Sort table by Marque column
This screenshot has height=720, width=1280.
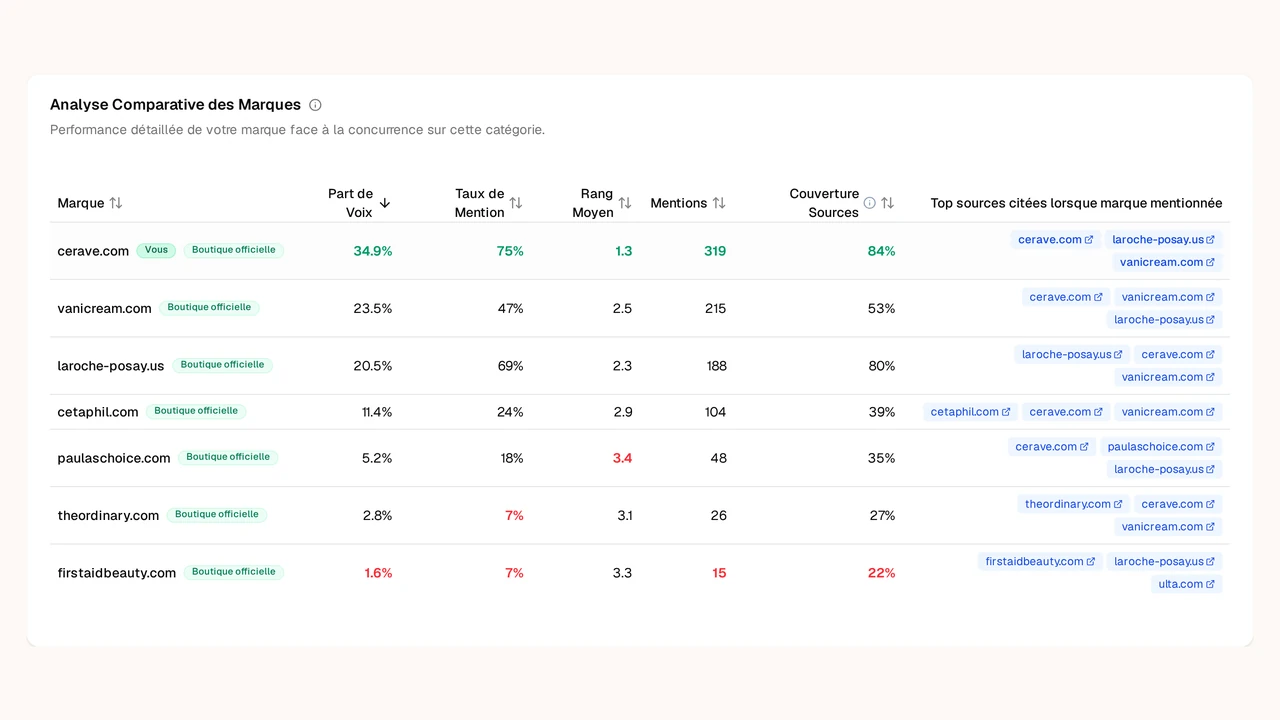[x=116, y=203]
